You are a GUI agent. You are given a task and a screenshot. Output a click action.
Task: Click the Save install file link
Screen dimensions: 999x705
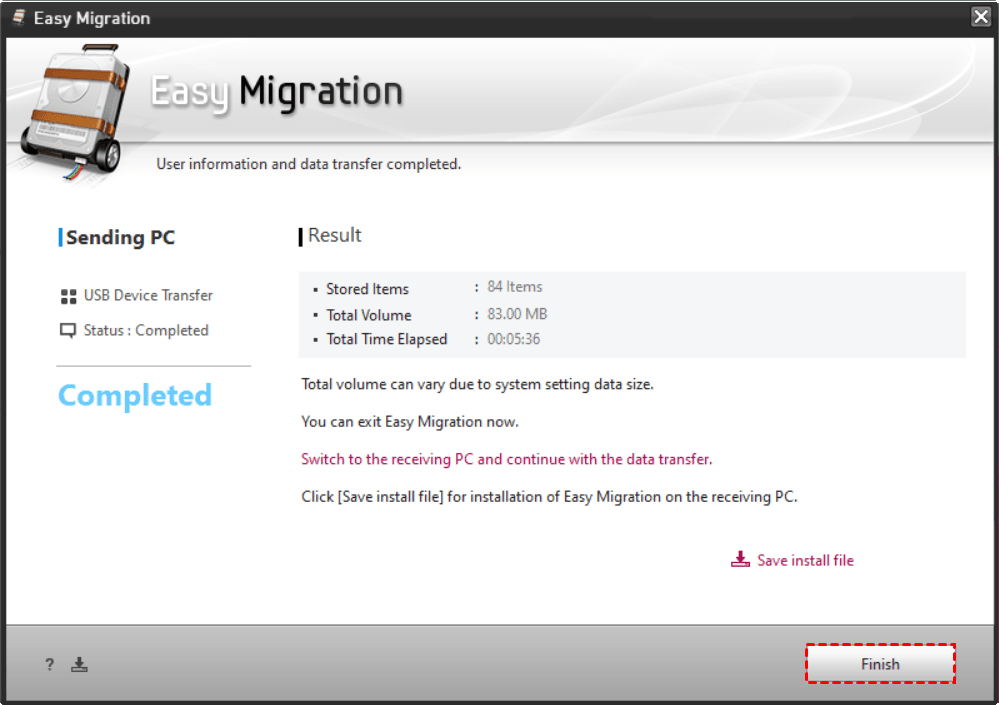[x=805, y=560]
